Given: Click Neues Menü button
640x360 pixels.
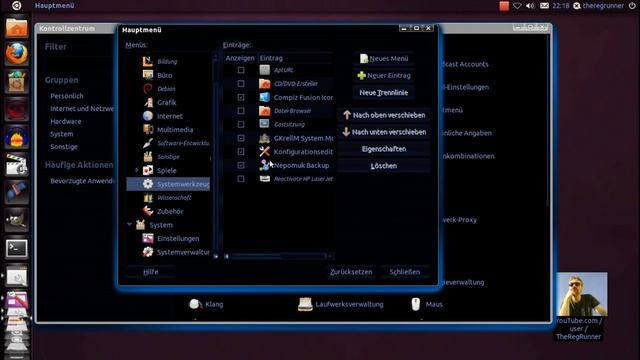Looking at the screenshot, I should point(384,58).
